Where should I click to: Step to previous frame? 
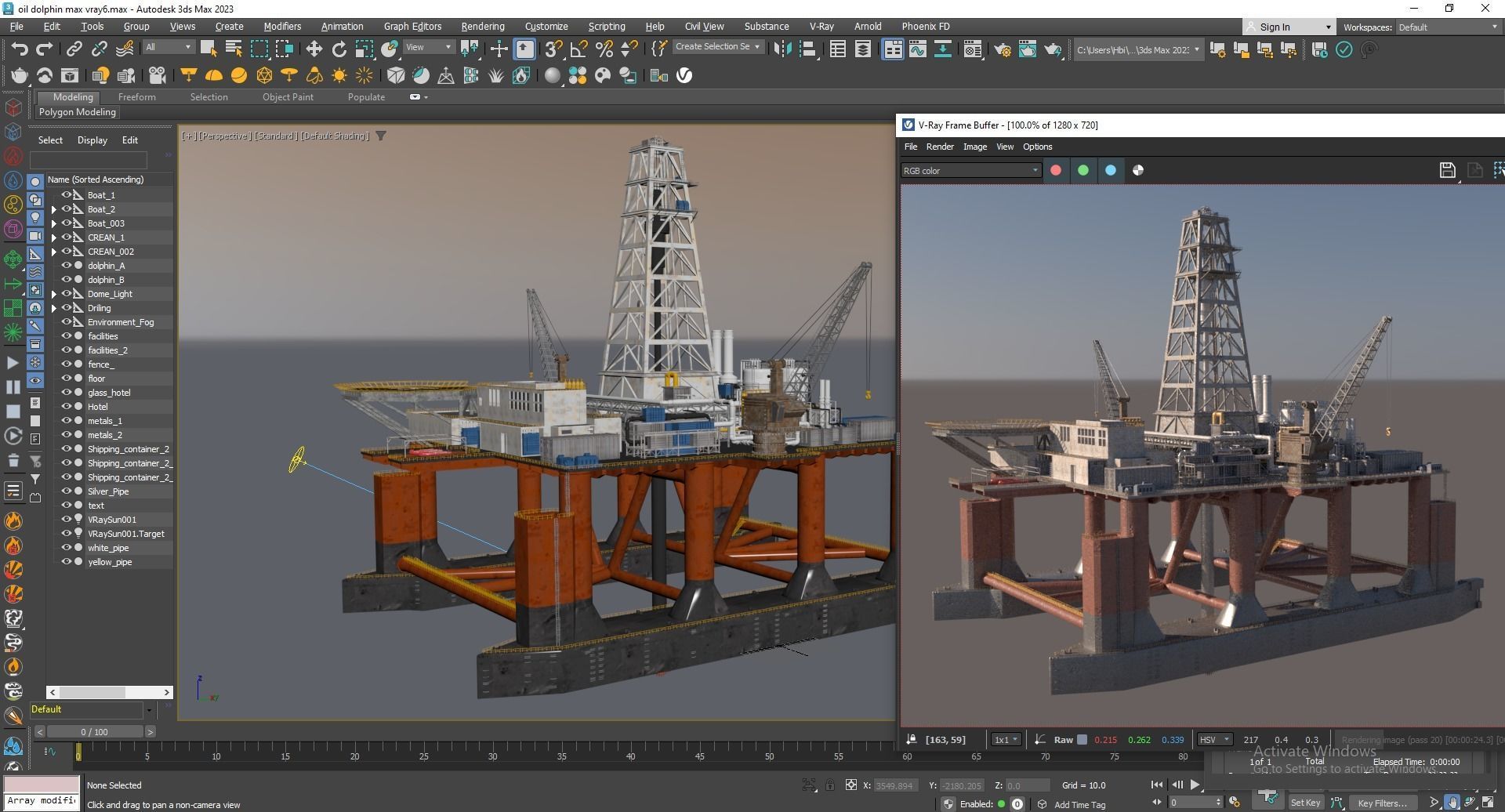tap(1177, 785)
